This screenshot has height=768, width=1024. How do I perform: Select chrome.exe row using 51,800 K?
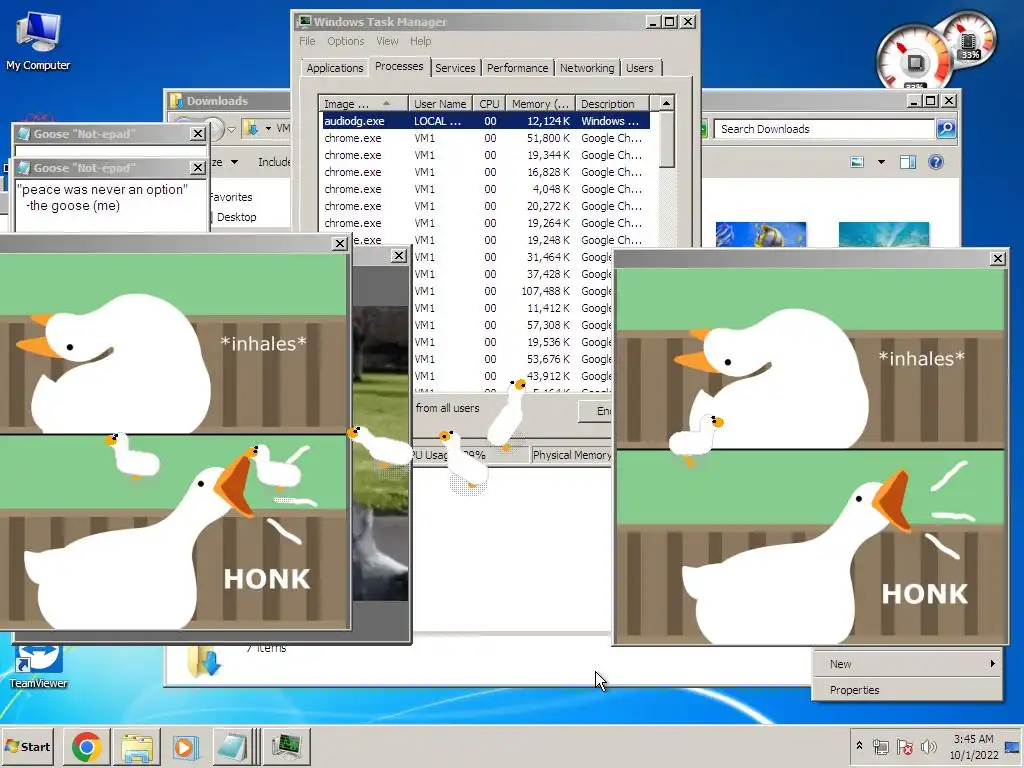coord(485,138)
